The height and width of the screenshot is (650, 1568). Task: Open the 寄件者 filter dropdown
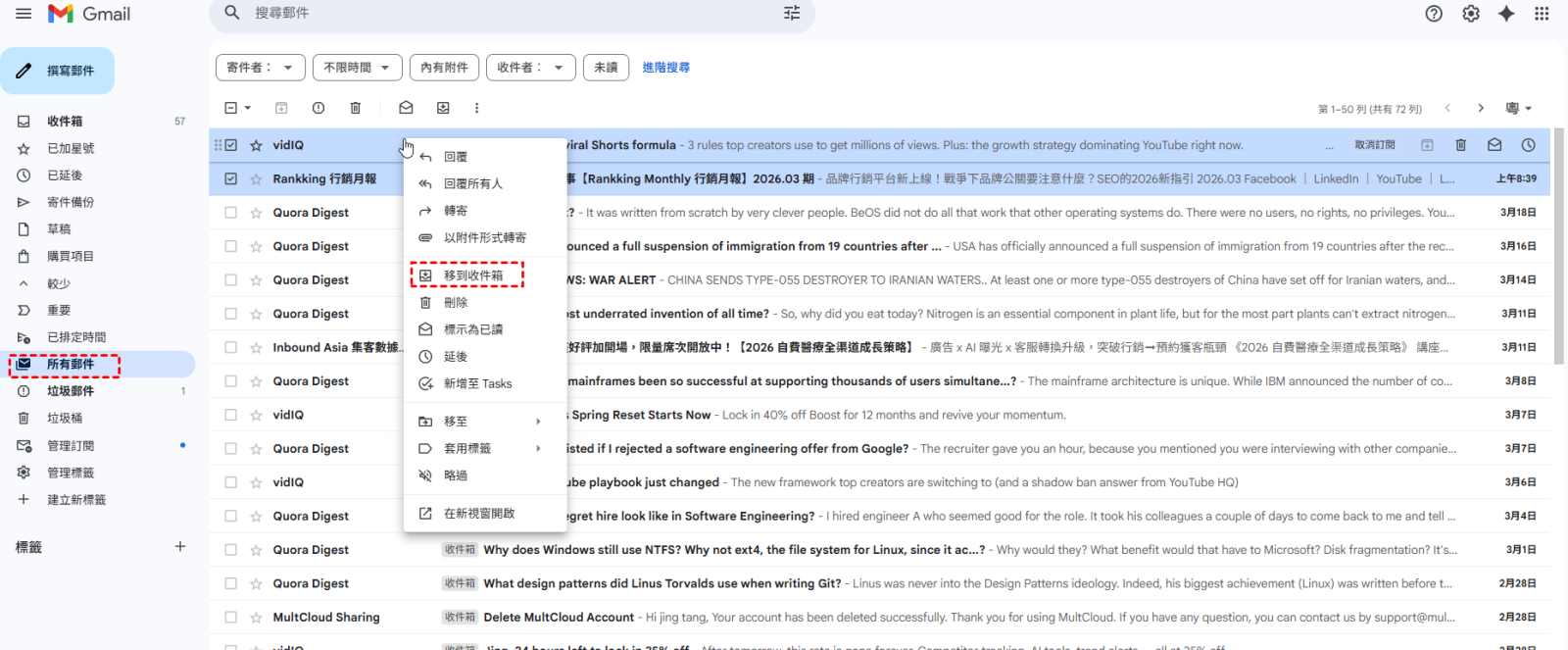(x=260, y=68)
